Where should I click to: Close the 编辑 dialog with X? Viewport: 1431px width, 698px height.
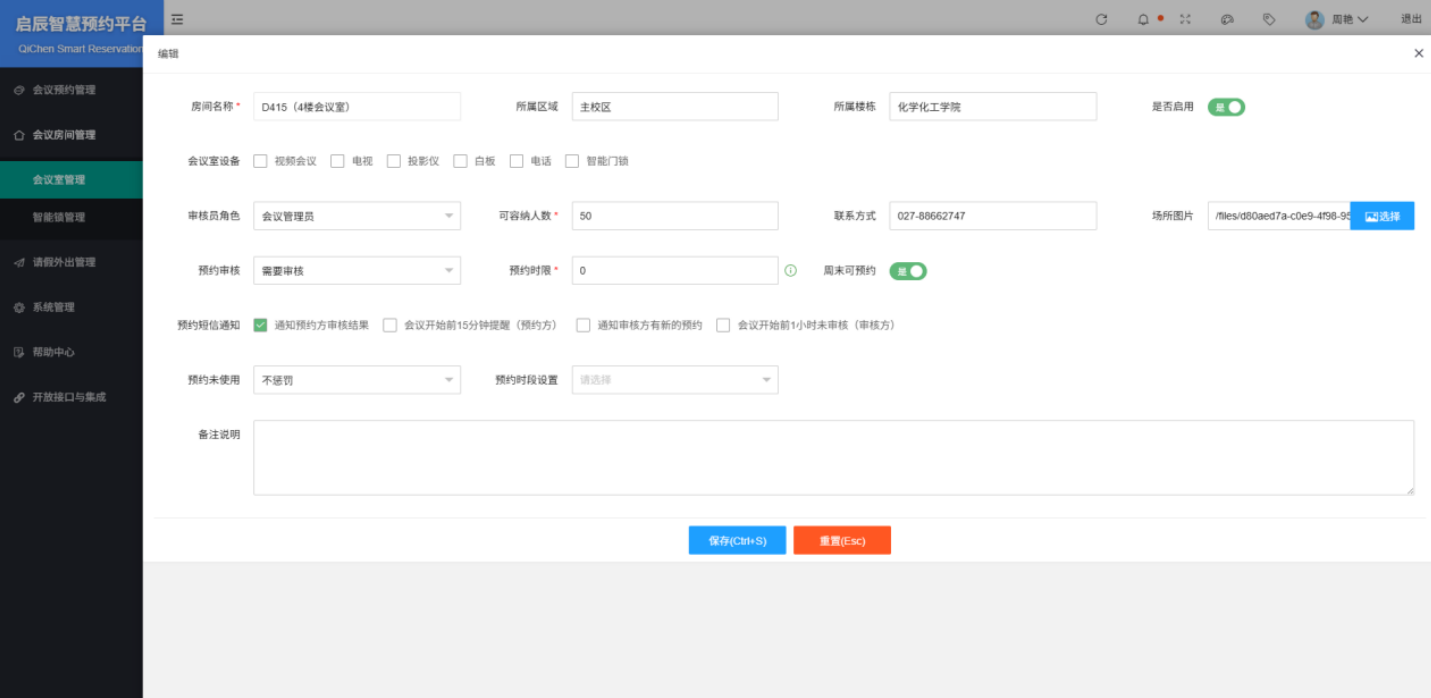(x=1418, y=54)
